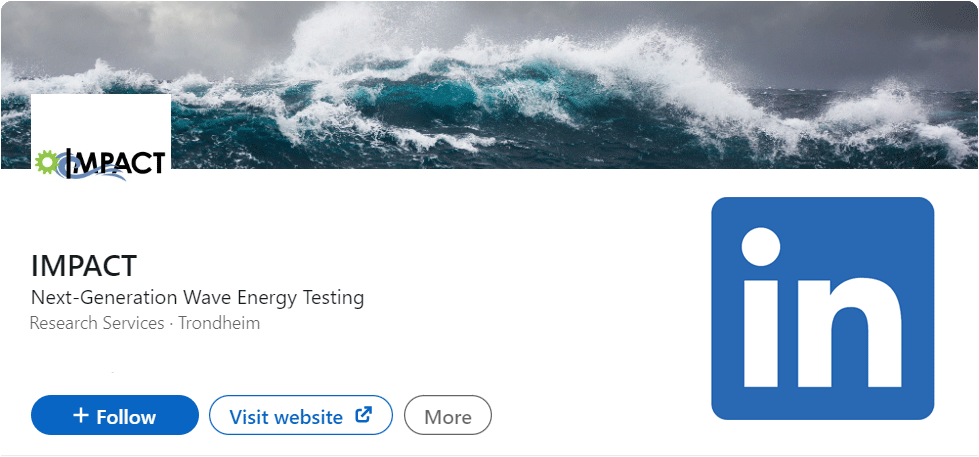Open the ocean wave cover banner
Image resolution: width=979 pixels, height=457 pixels.
[490, 85]
